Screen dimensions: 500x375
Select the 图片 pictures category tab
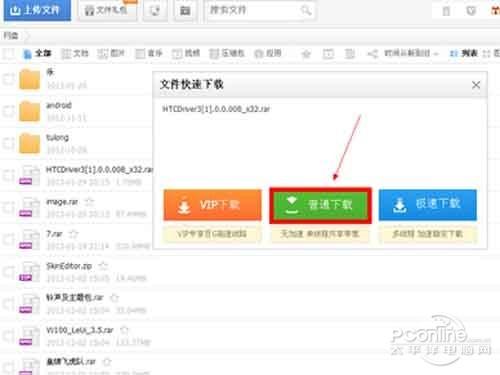tap(111, 53)
